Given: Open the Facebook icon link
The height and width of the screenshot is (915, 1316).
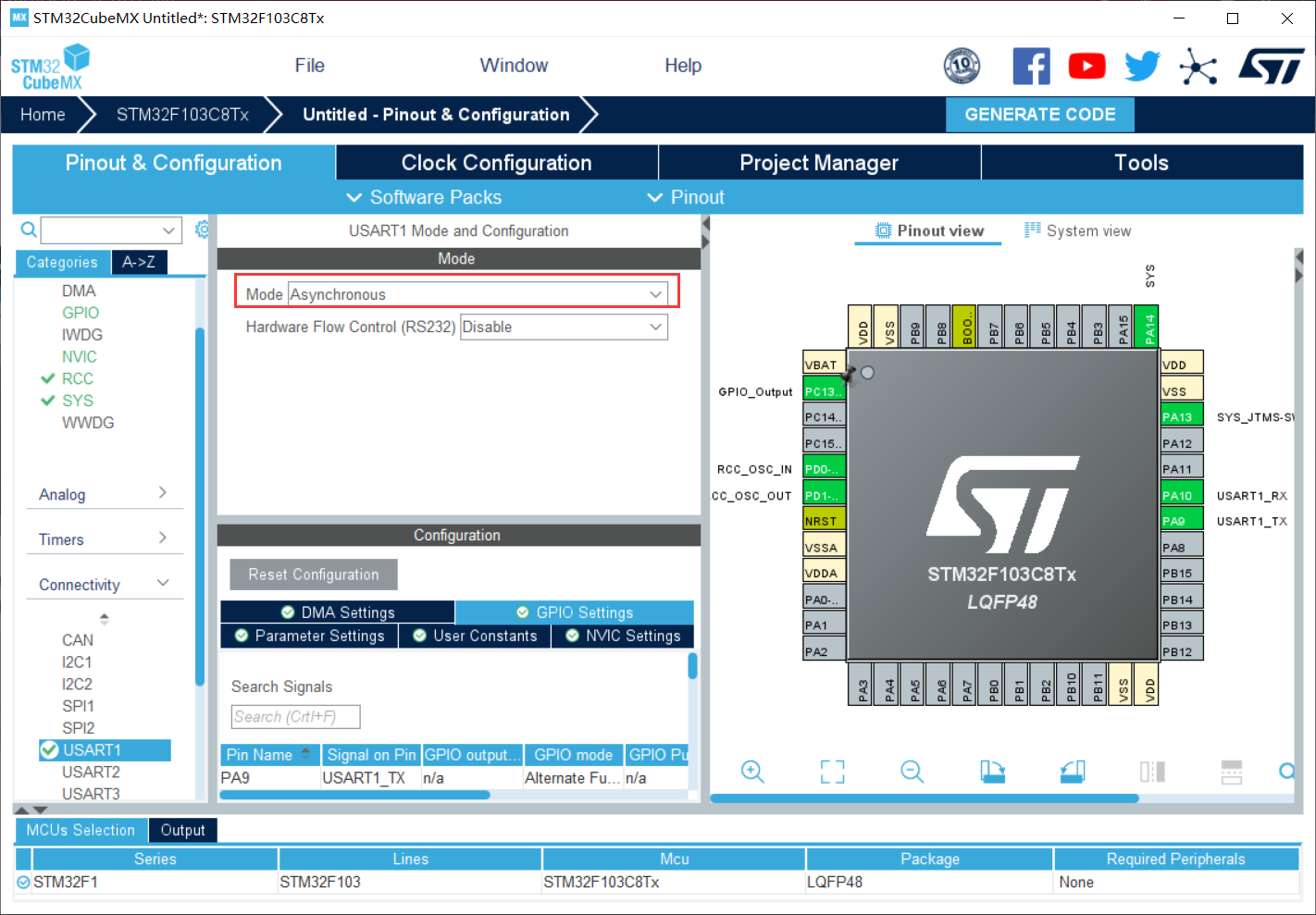Looking at the screenshot, I should (x=1031, y=67).
